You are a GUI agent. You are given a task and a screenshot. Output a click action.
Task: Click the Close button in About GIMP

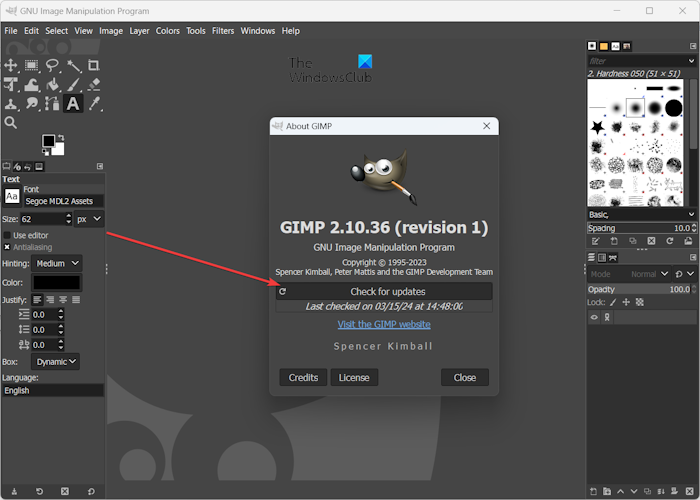click(465, 378)
